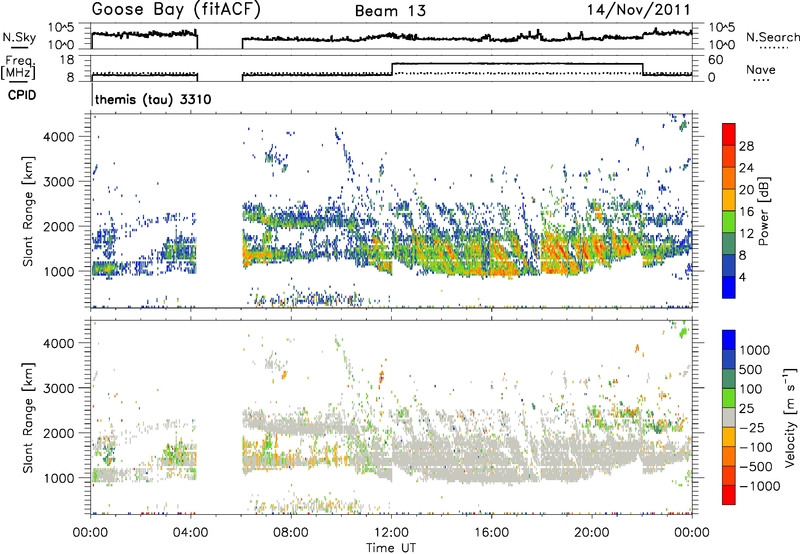Click the "1000" range tick of the velocity panel
800x554 pixels.
pos(59,477)
